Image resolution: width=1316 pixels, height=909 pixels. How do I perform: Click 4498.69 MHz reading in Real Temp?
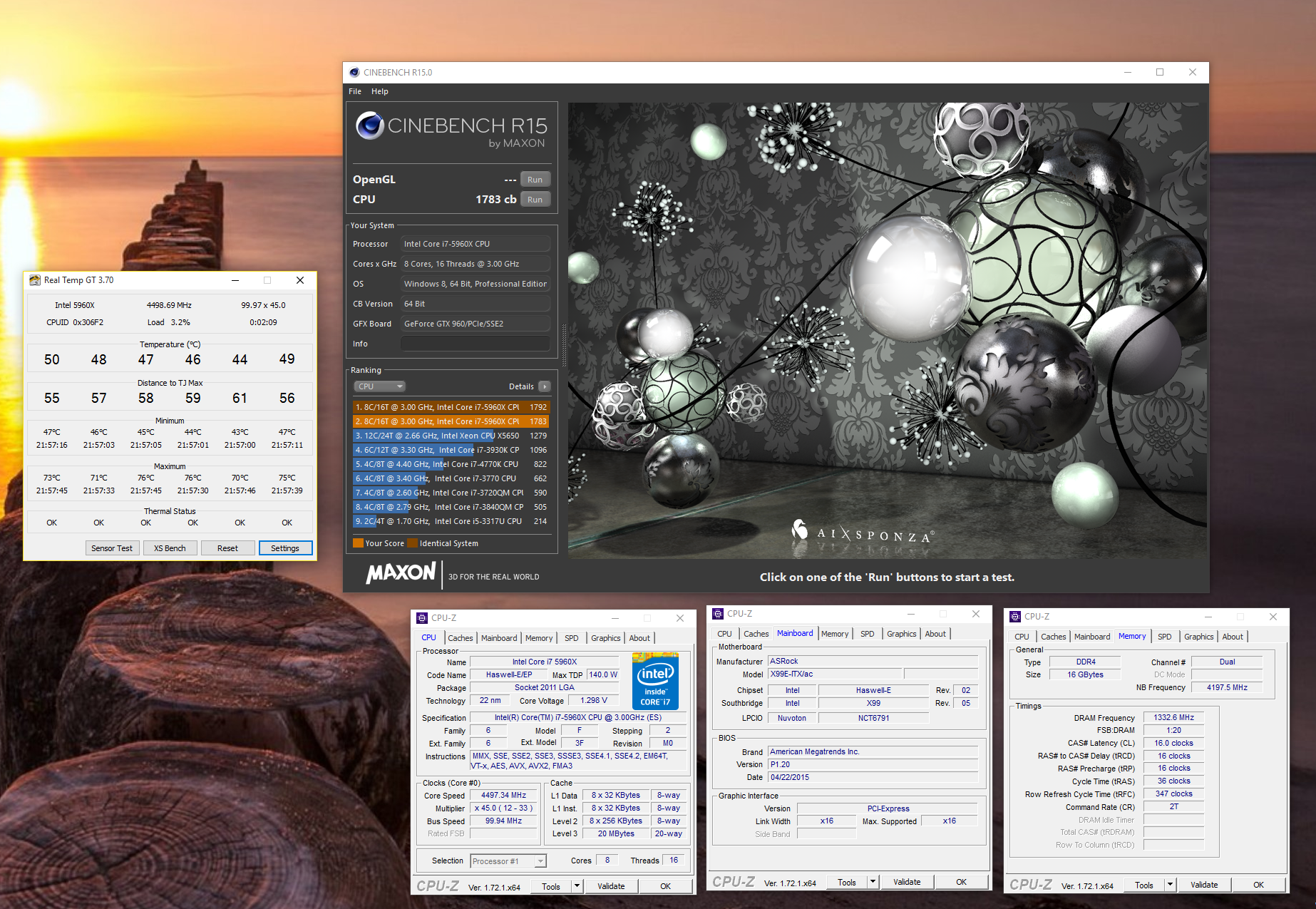169,305
